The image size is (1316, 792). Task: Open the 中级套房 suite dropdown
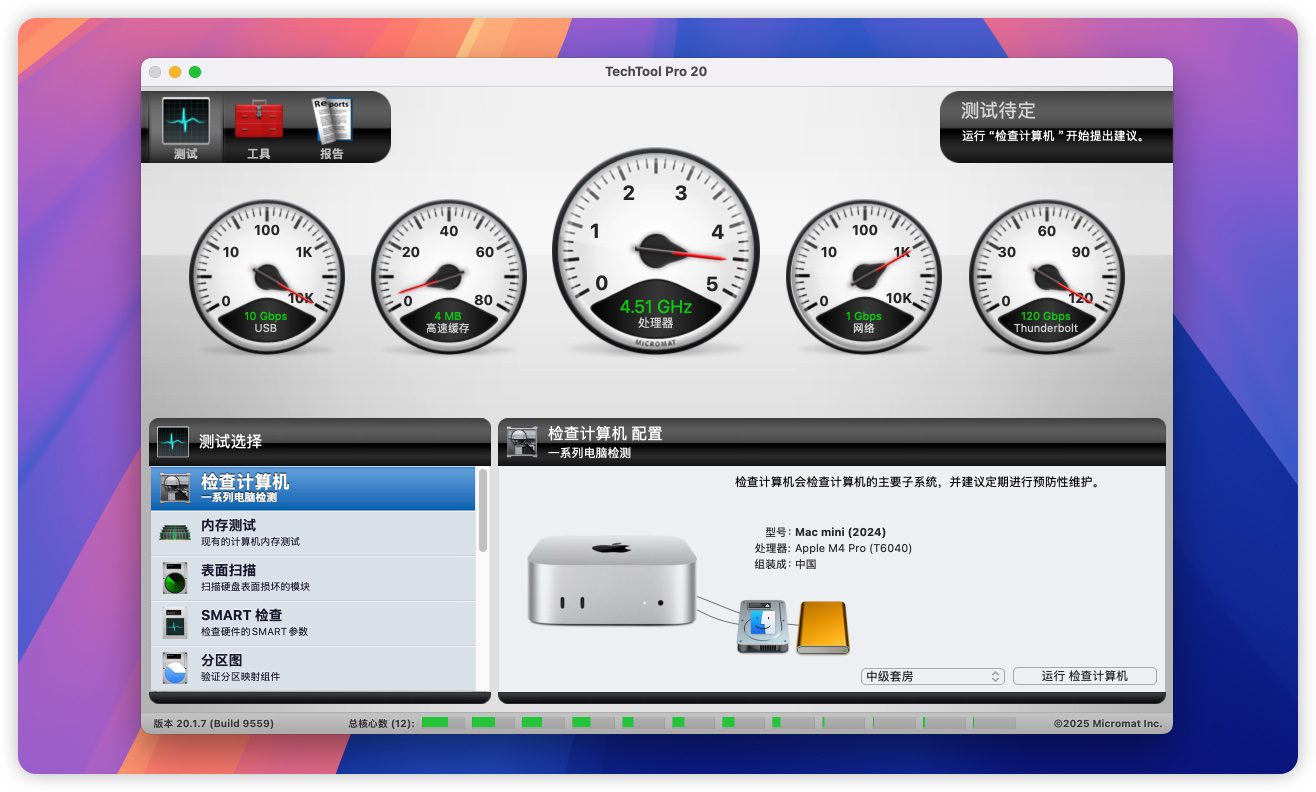coord(933,676)
